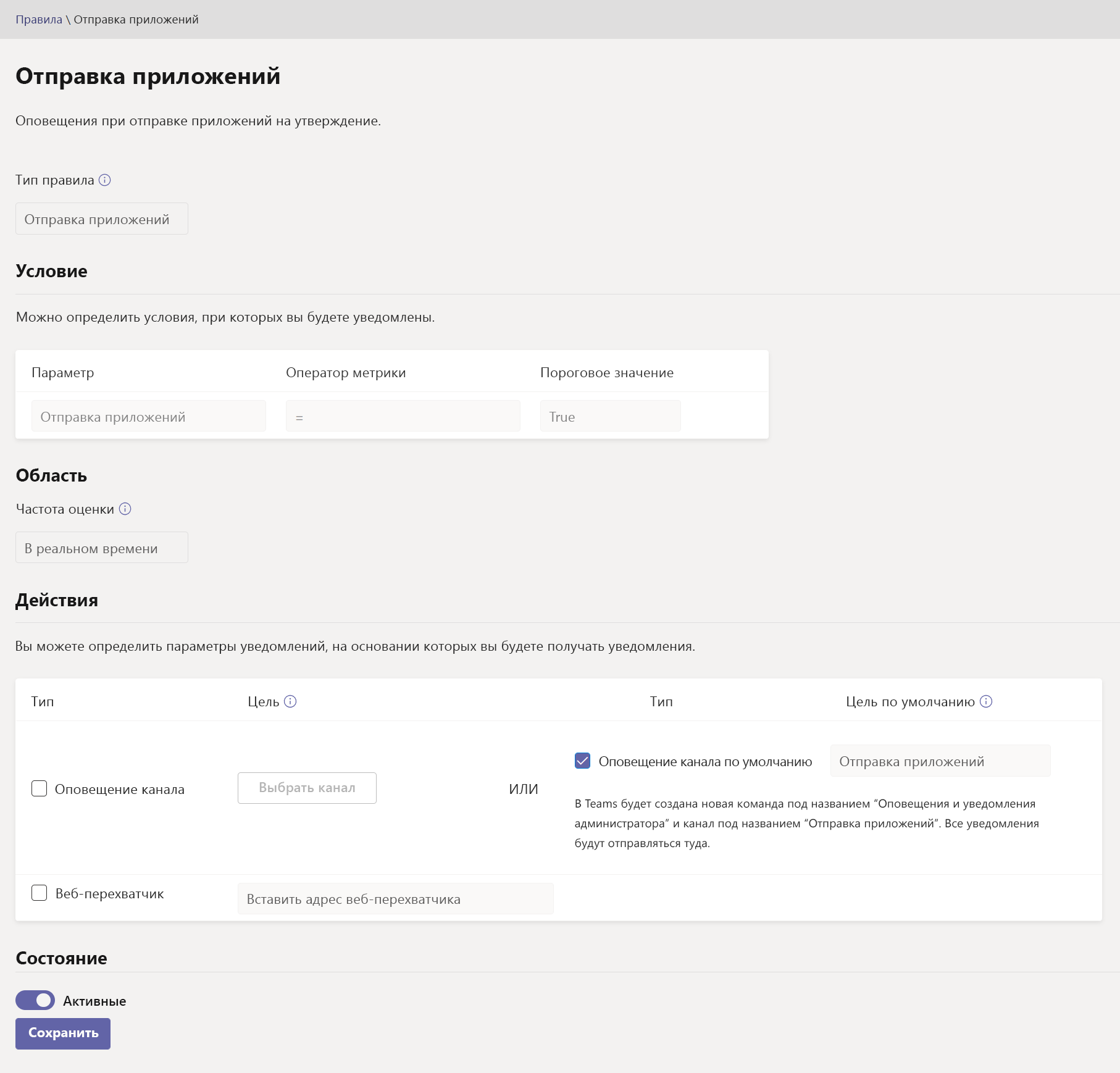Click the Область section heading
This screenshot has width=1120, height=1073.
[x=51, y=475]
